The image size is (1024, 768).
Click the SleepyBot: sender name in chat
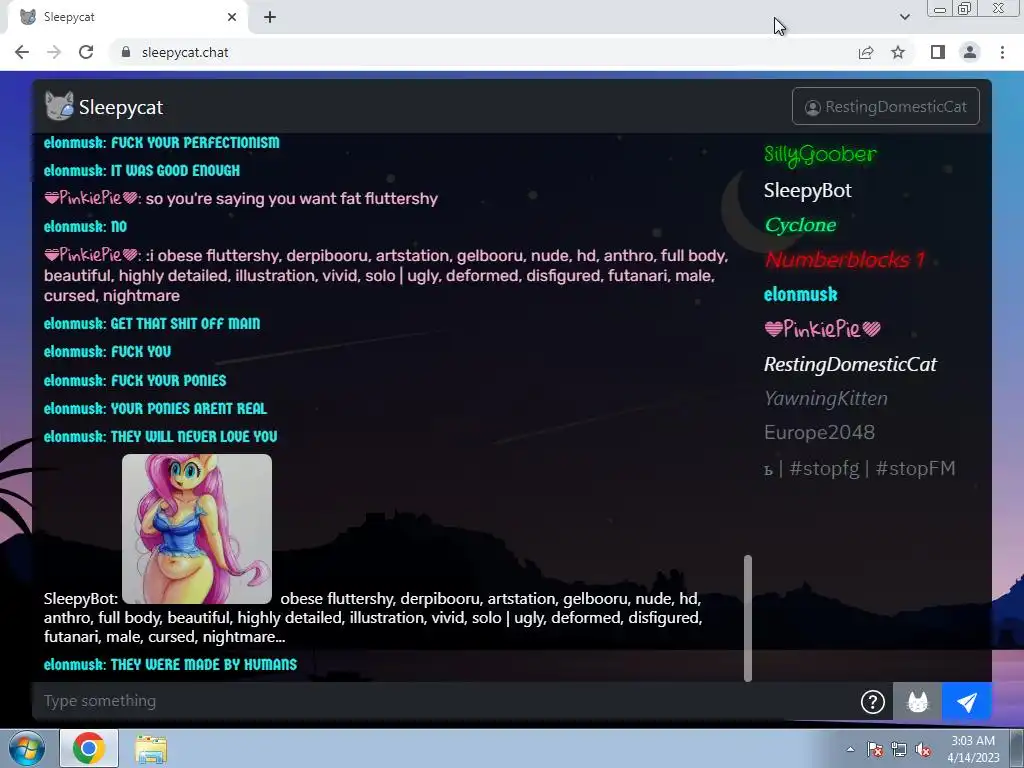[x=81, y=599]
